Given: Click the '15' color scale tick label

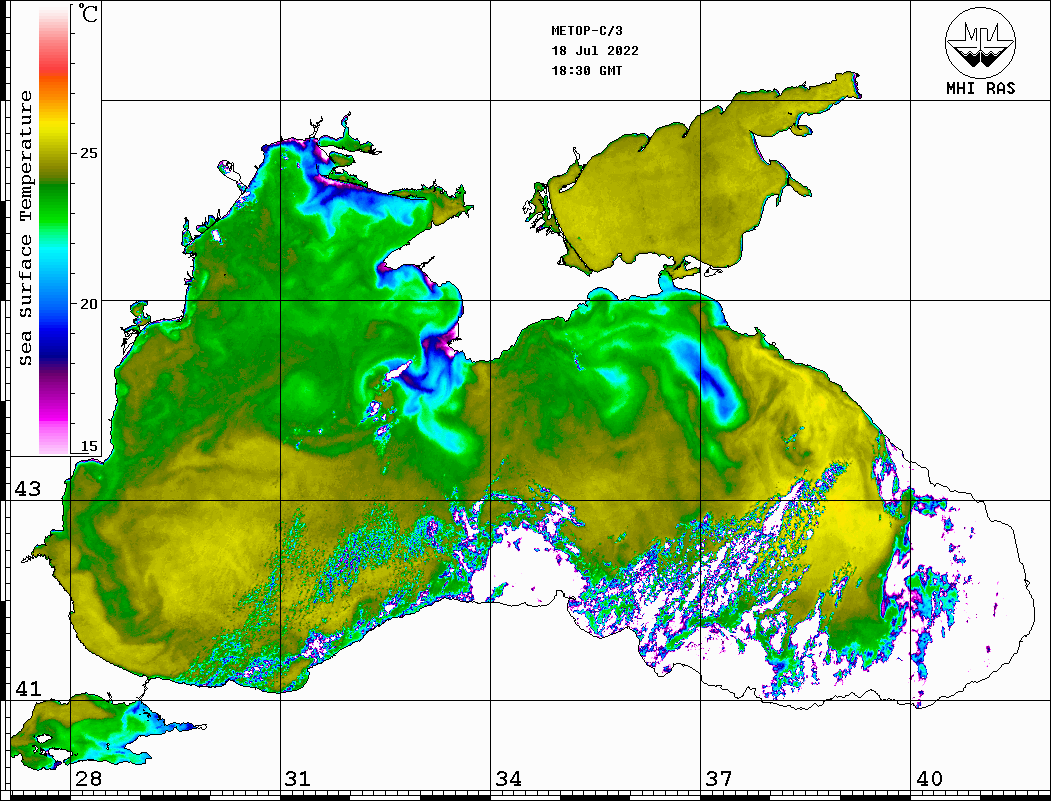Looking at the screenshot, I should (x=89, y=446).
